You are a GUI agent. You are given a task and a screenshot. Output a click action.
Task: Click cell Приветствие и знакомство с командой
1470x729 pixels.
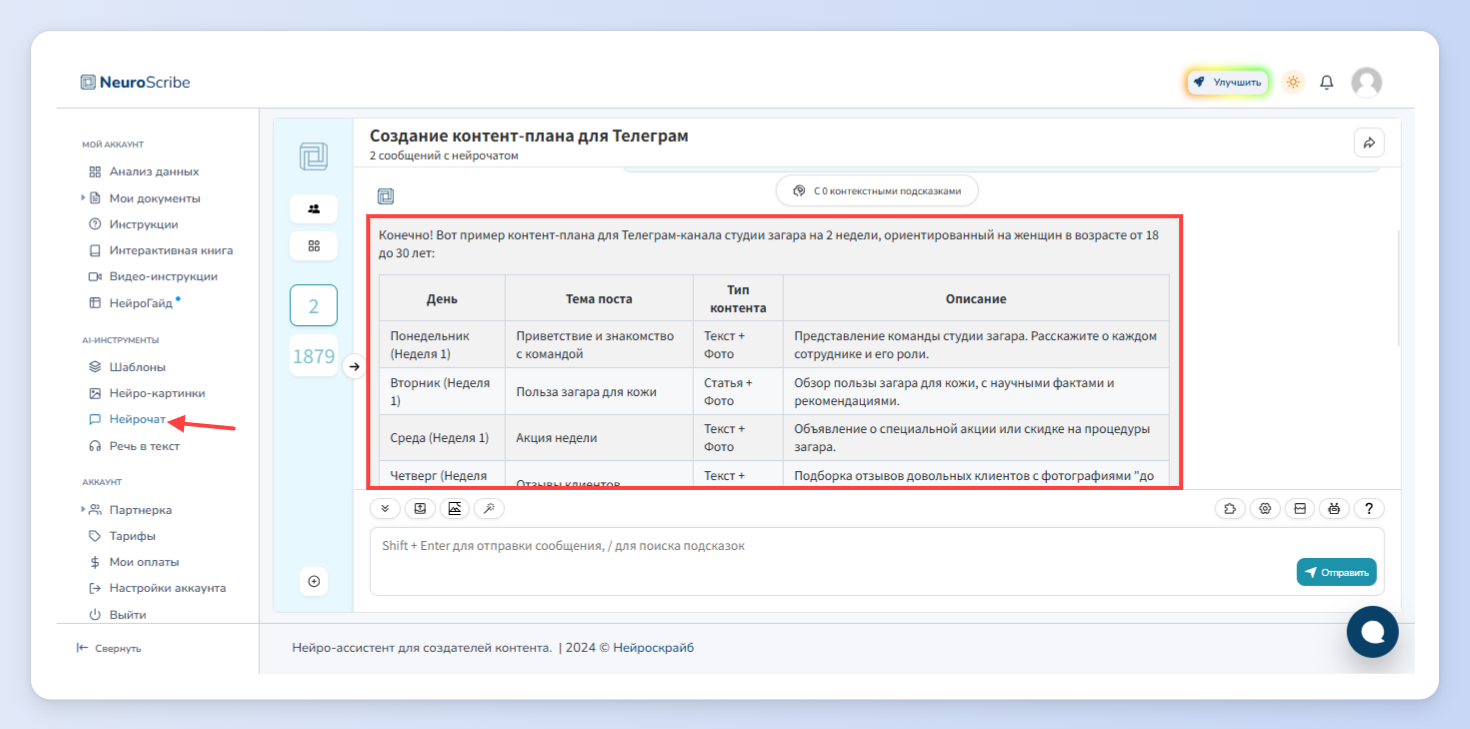(599, 345)
